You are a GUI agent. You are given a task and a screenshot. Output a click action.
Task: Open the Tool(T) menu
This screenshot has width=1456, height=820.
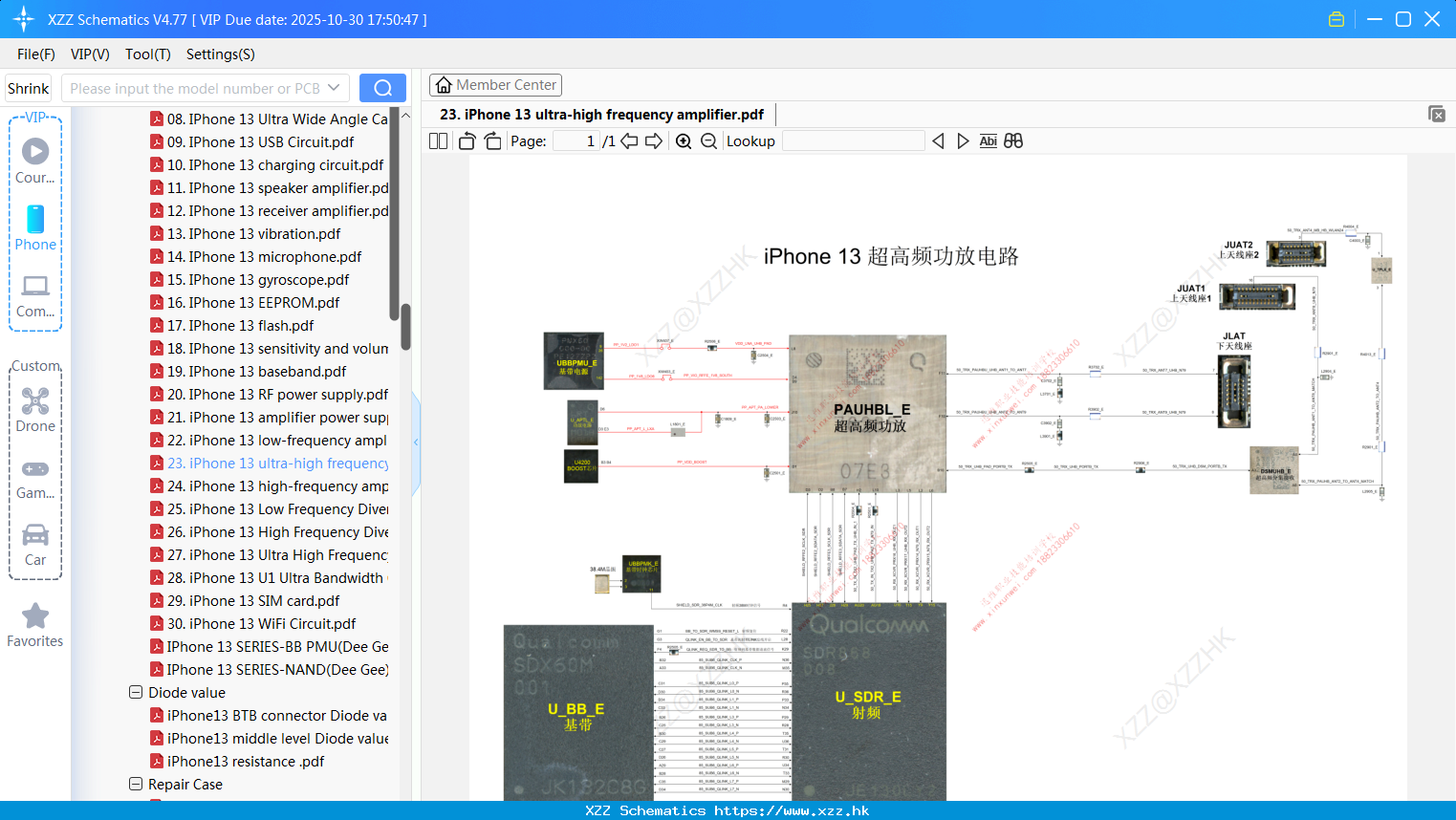click(x=148, y=54)
